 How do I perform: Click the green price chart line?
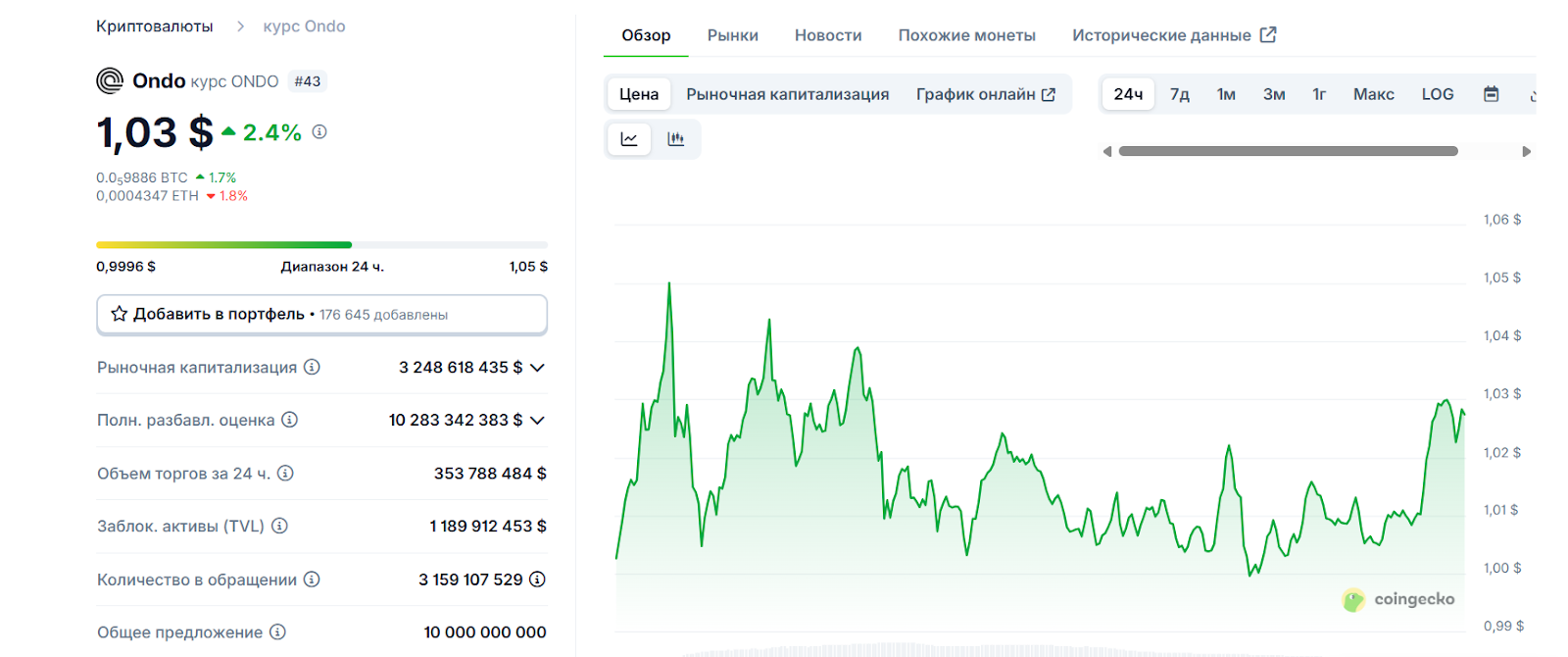pyautogui.click(x=1040, y=431)
